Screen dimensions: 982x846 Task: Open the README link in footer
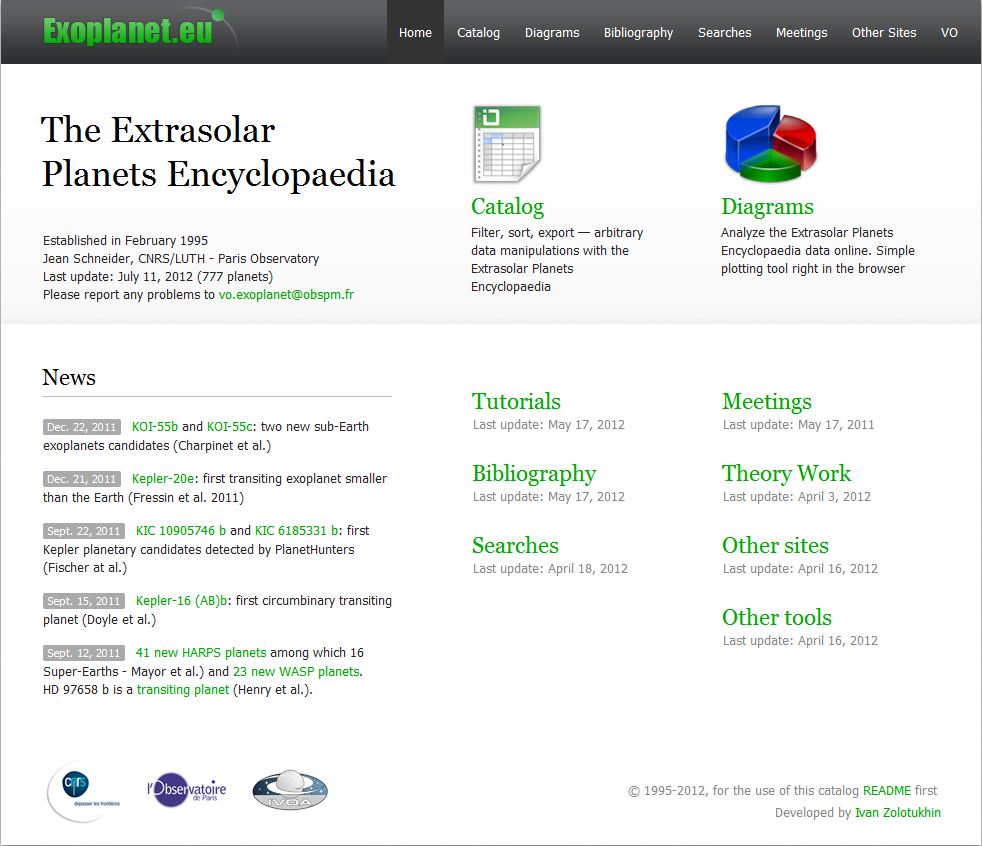887,790
